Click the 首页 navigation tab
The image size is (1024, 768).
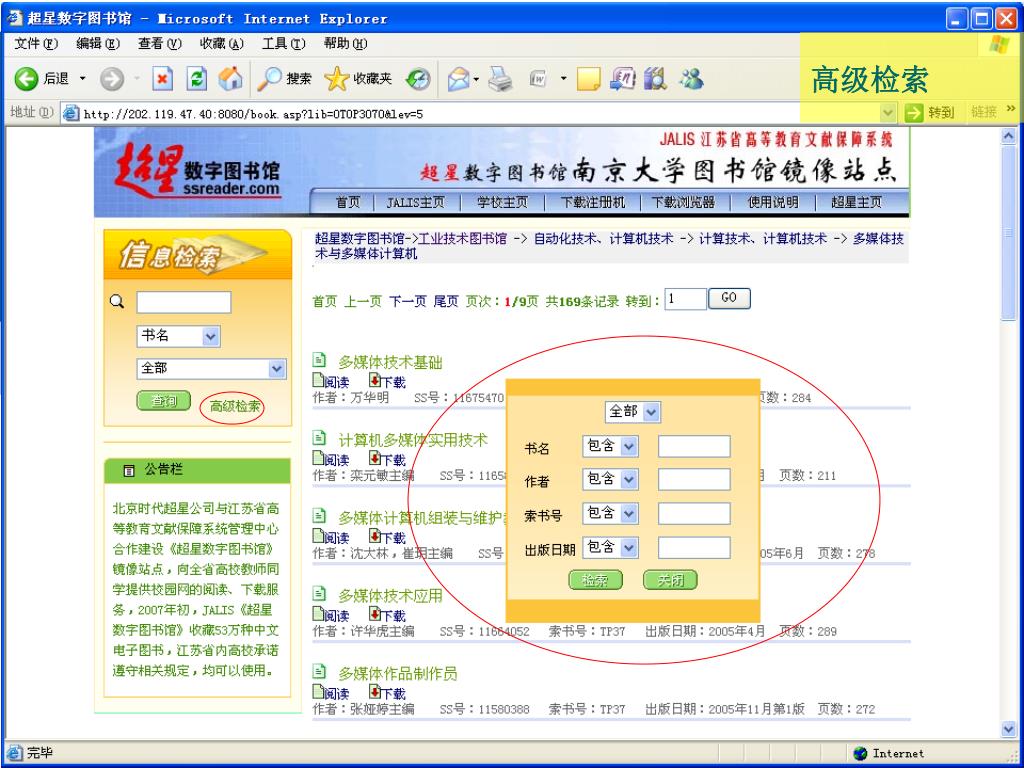pos(347,202)
